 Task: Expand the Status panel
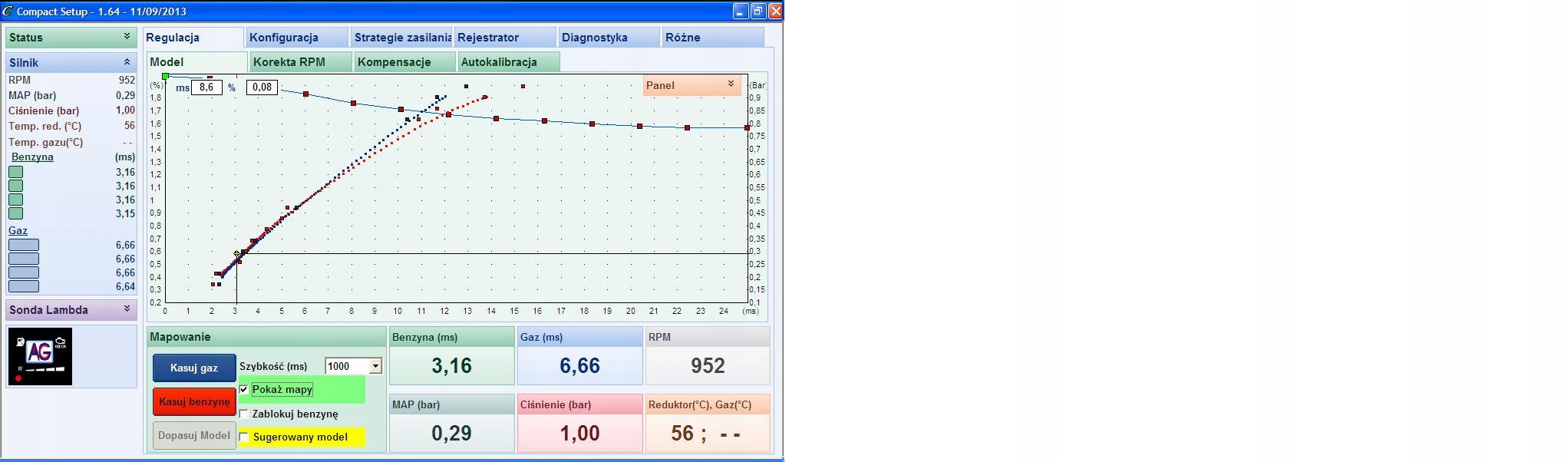click(127, 37)
